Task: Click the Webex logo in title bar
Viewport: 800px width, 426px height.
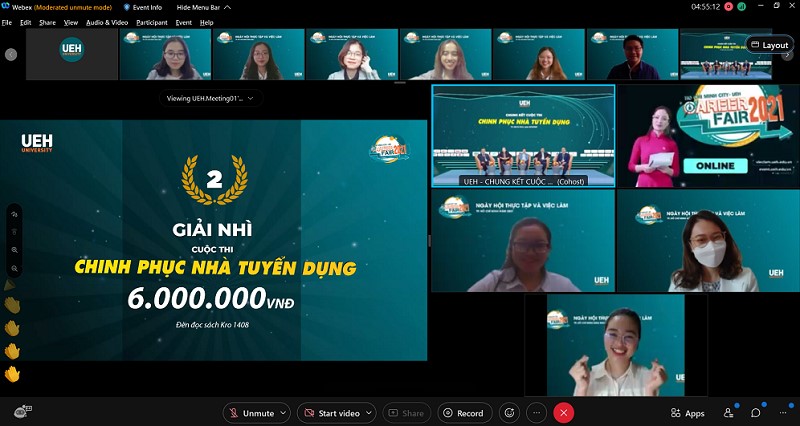Action: pos(6,7)
